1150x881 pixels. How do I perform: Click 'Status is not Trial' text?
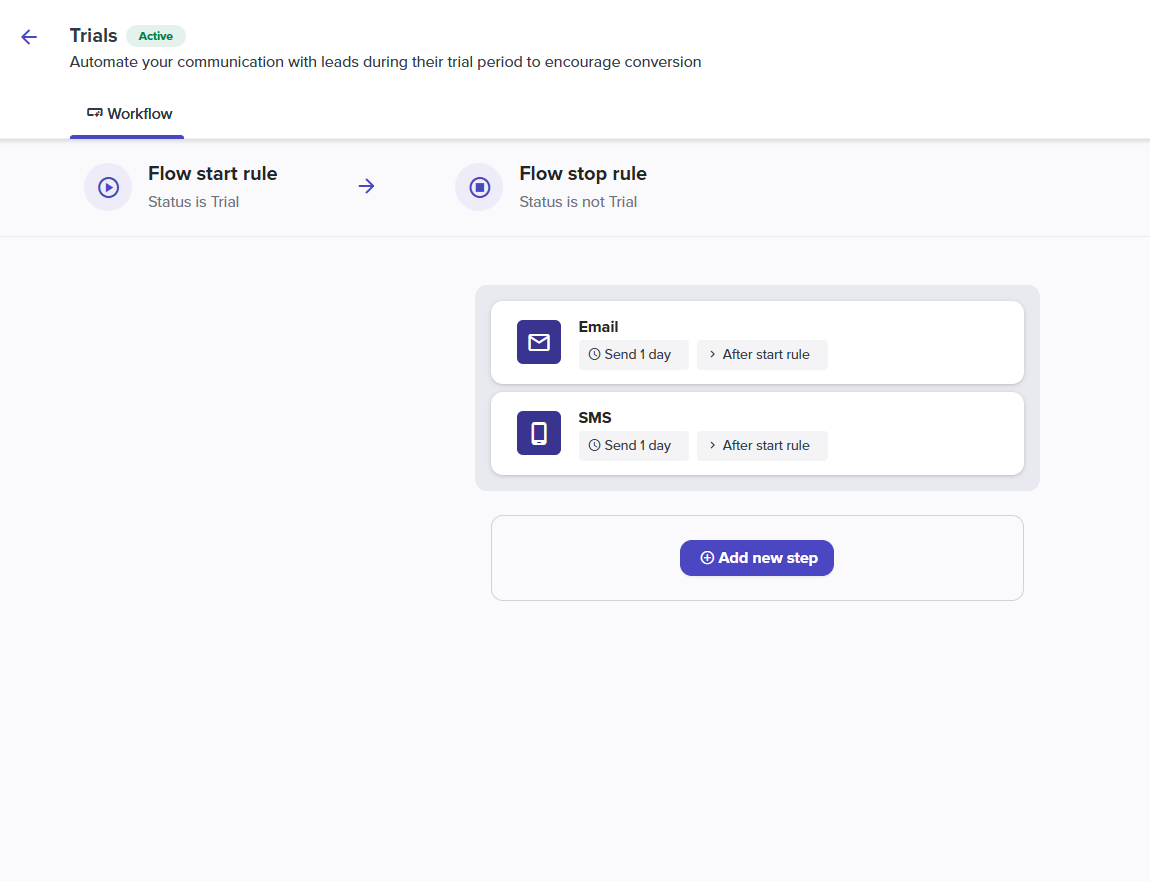tap(578, 202)
